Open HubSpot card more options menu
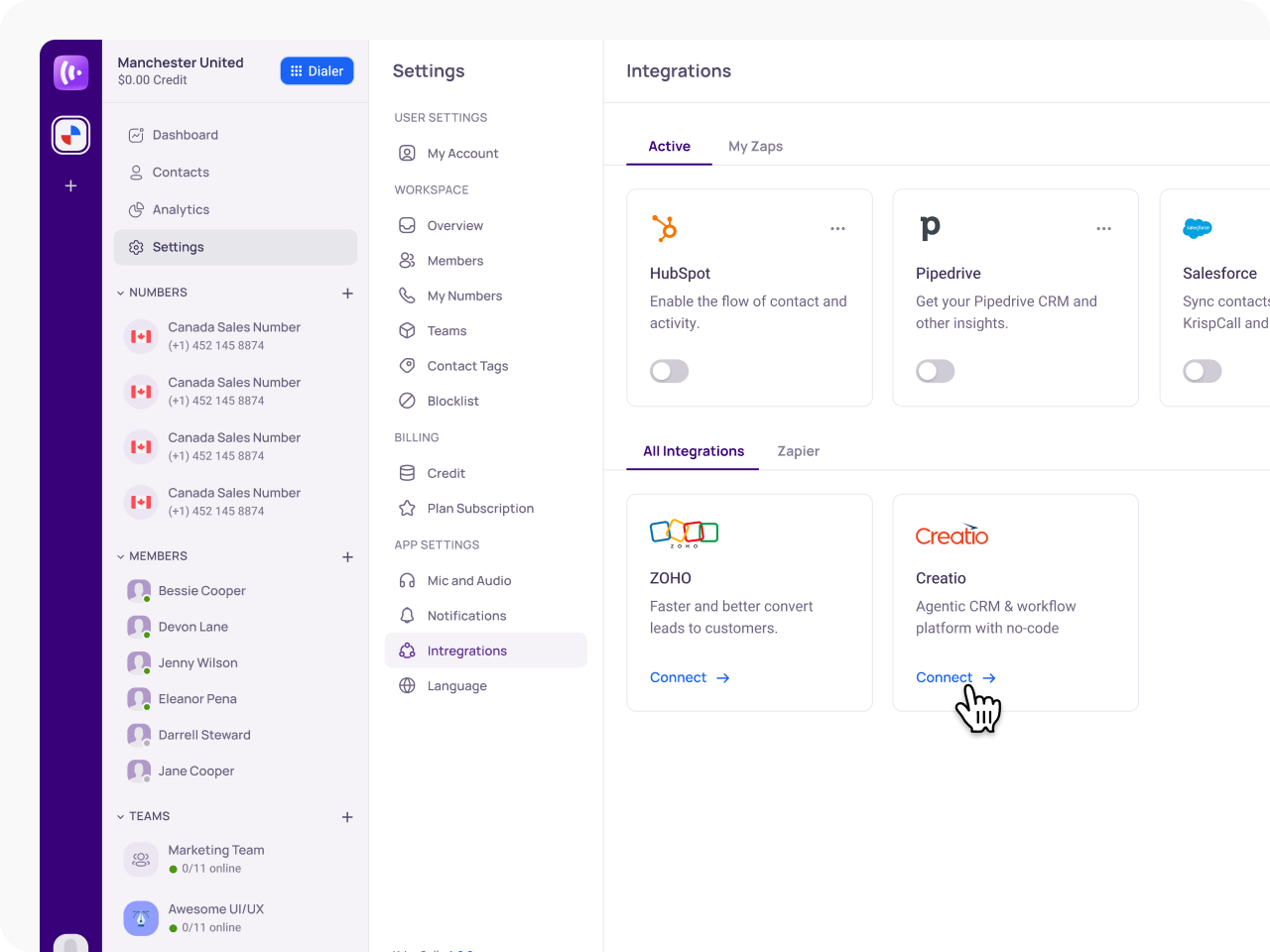1270x952 pixels. pyautogui.click(x=838, y=229)
